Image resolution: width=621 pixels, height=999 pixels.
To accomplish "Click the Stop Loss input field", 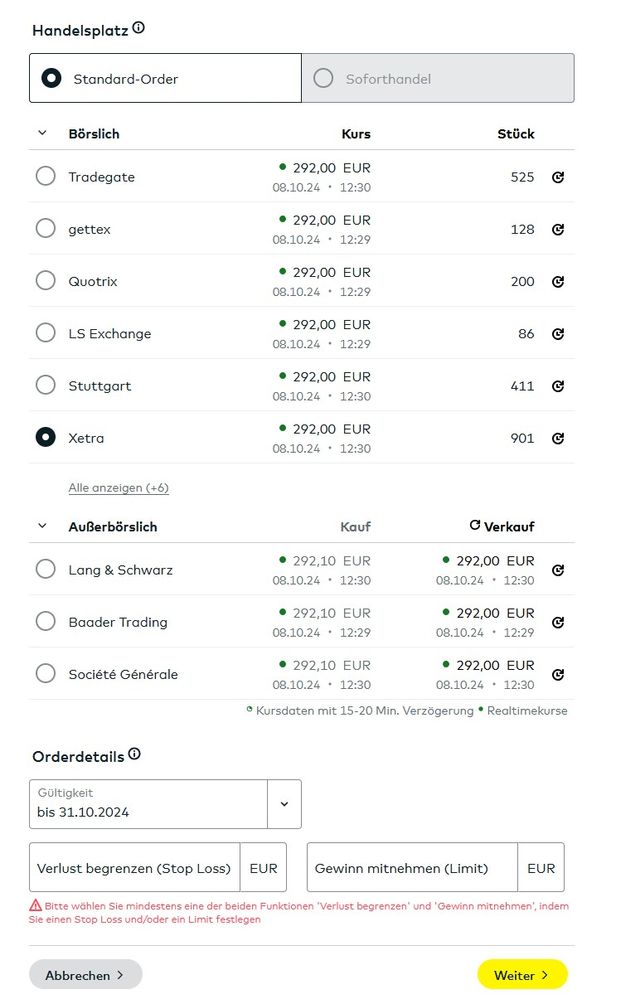I will point(134,868).
